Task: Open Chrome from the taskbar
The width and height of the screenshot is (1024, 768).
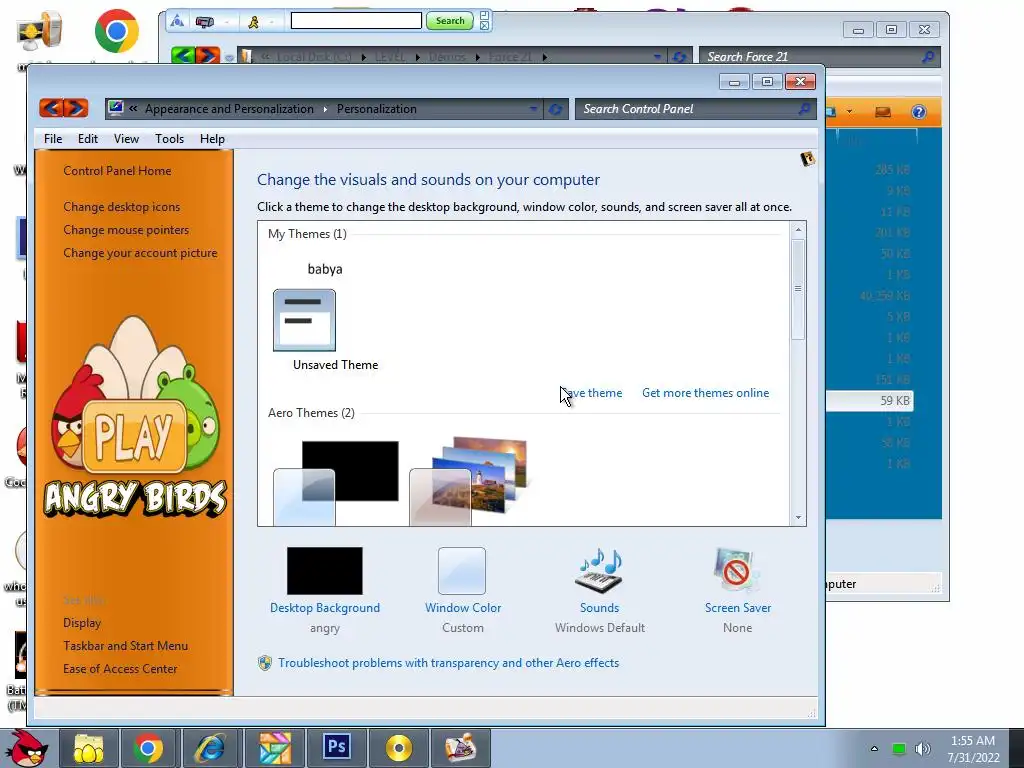Action: click(x=148, y=748)
